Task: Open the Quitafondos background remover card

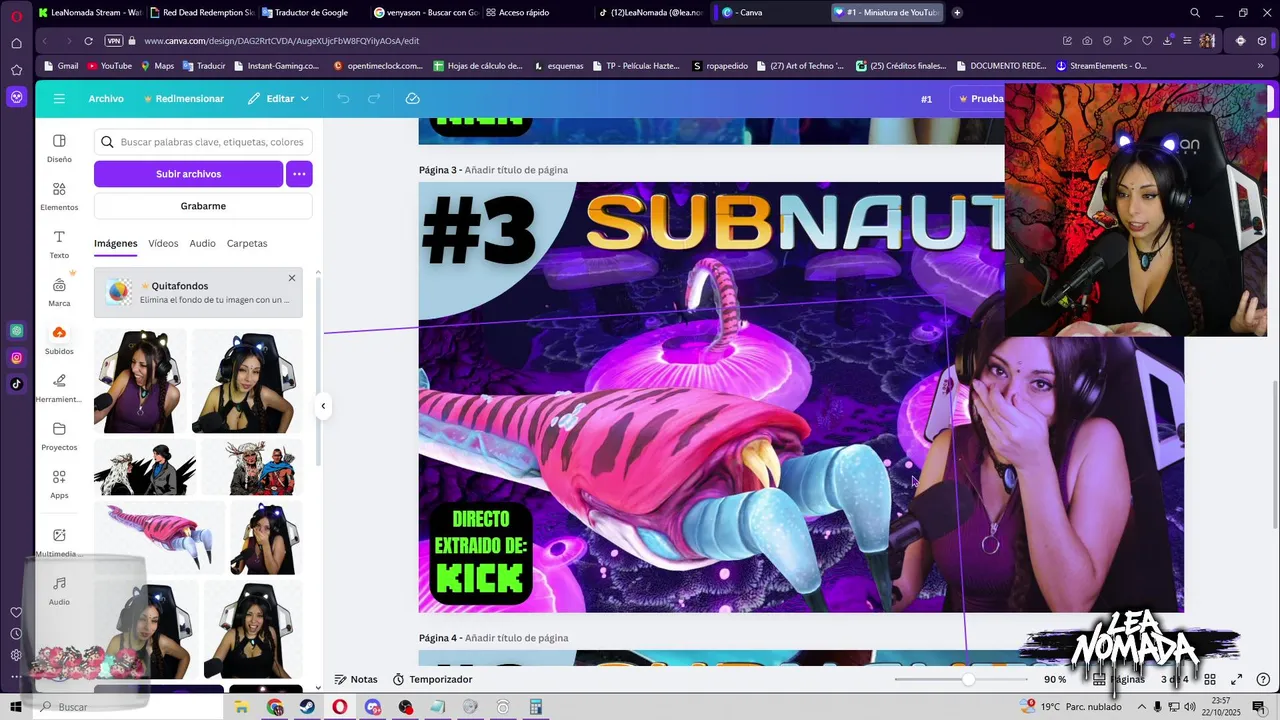Action: click(198, 292)
